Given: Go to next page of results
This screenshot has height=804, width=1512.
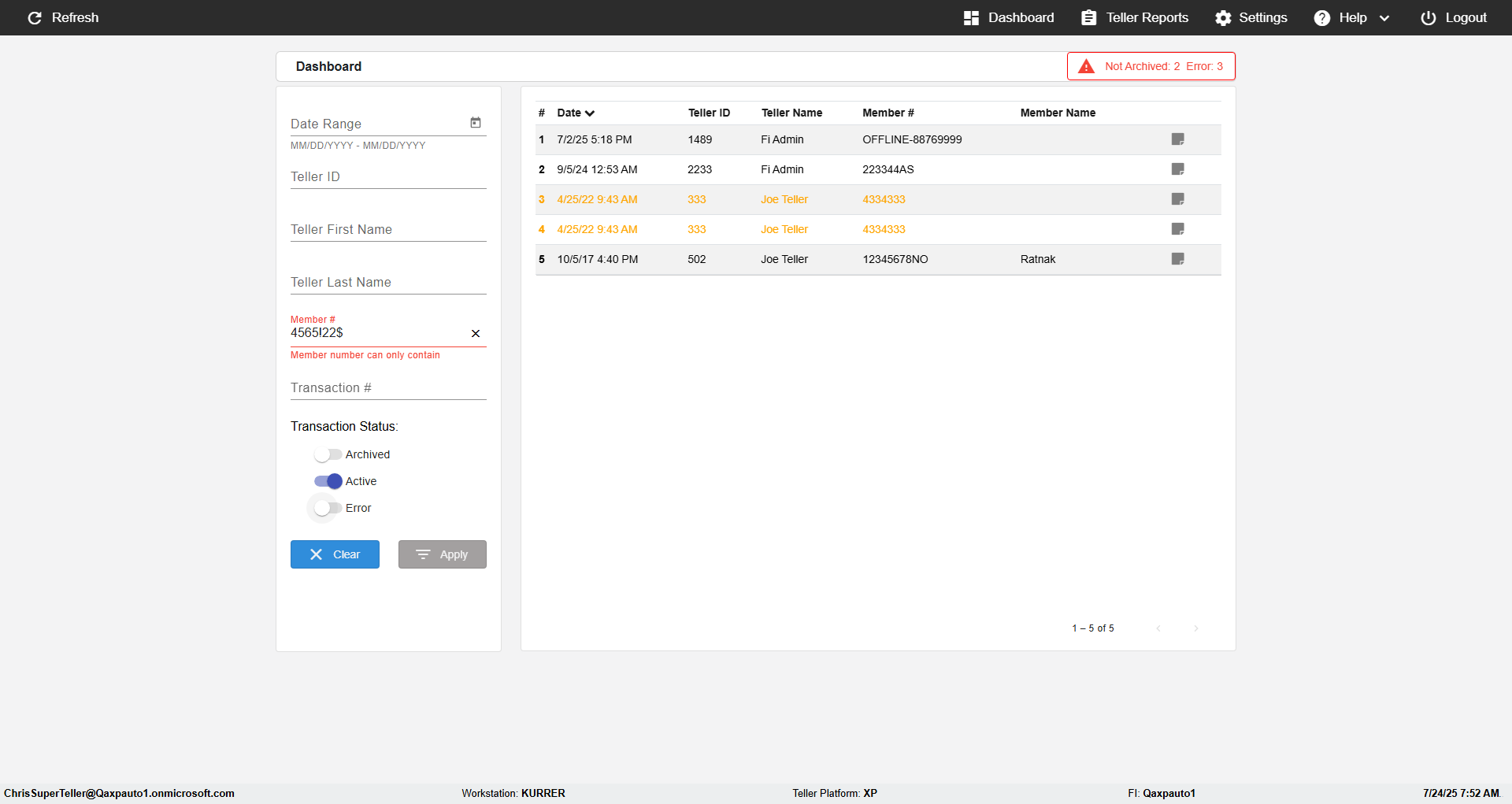Looking at the screenshot, I should point(1195,628).
